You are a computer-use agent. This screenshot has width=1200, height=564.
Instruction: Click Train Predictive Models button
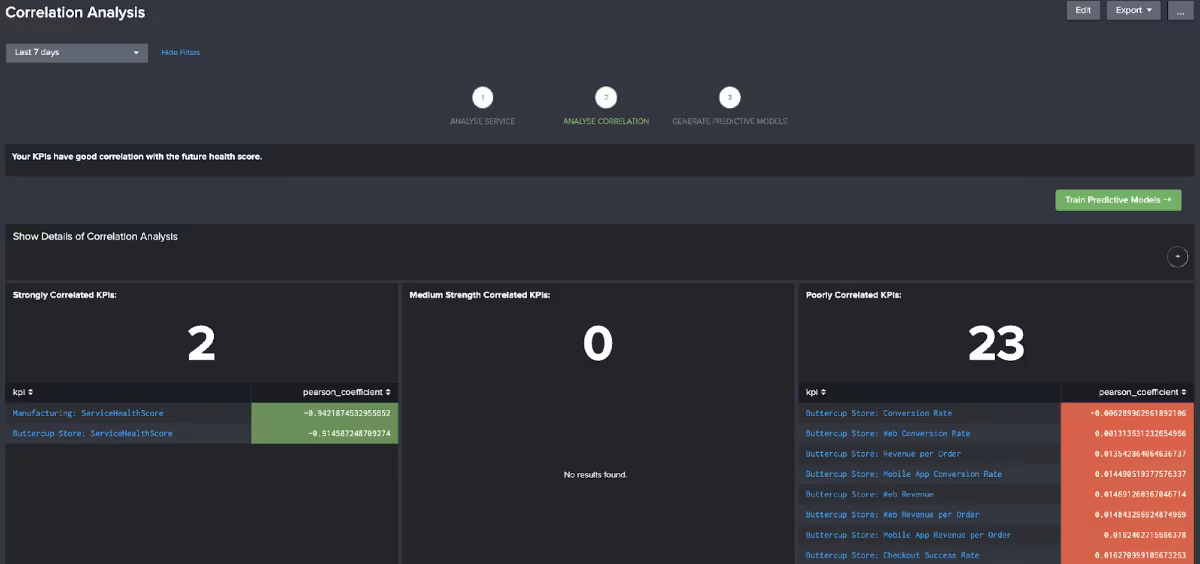(x=1118, y=200)
